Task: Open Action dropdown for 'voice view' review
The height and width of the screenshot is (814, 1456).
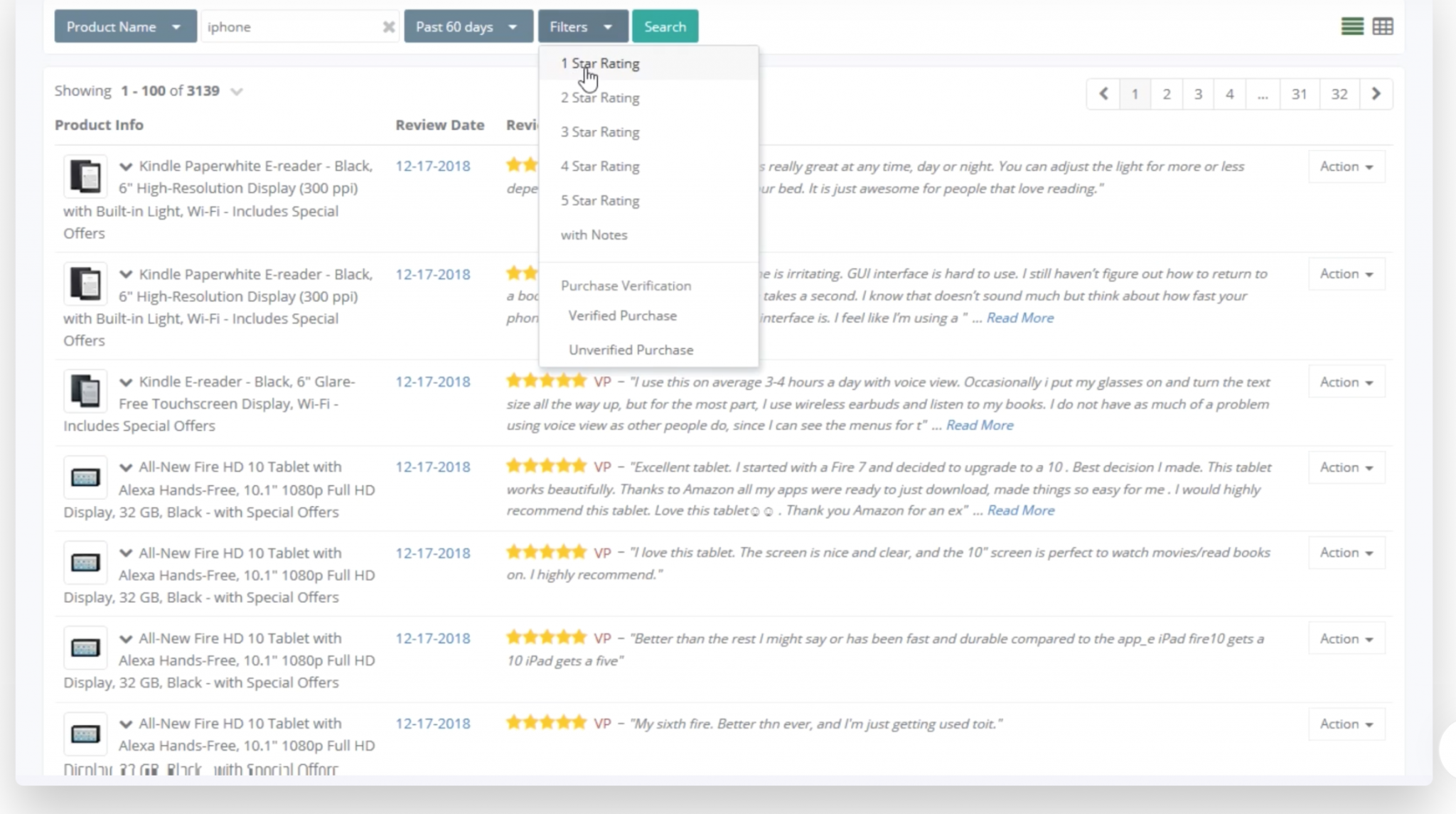Action: point(1346,382)
